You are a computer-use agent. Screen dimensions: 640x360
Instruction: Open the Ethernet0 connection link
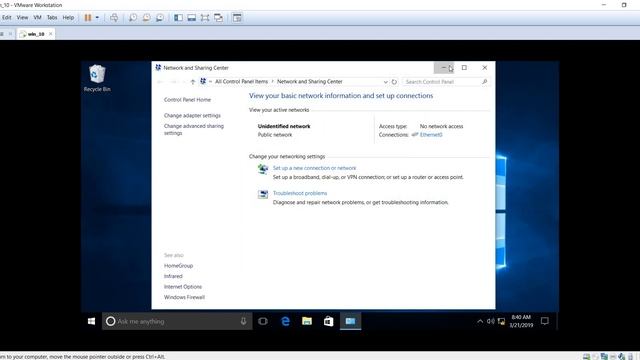point(431,135)
